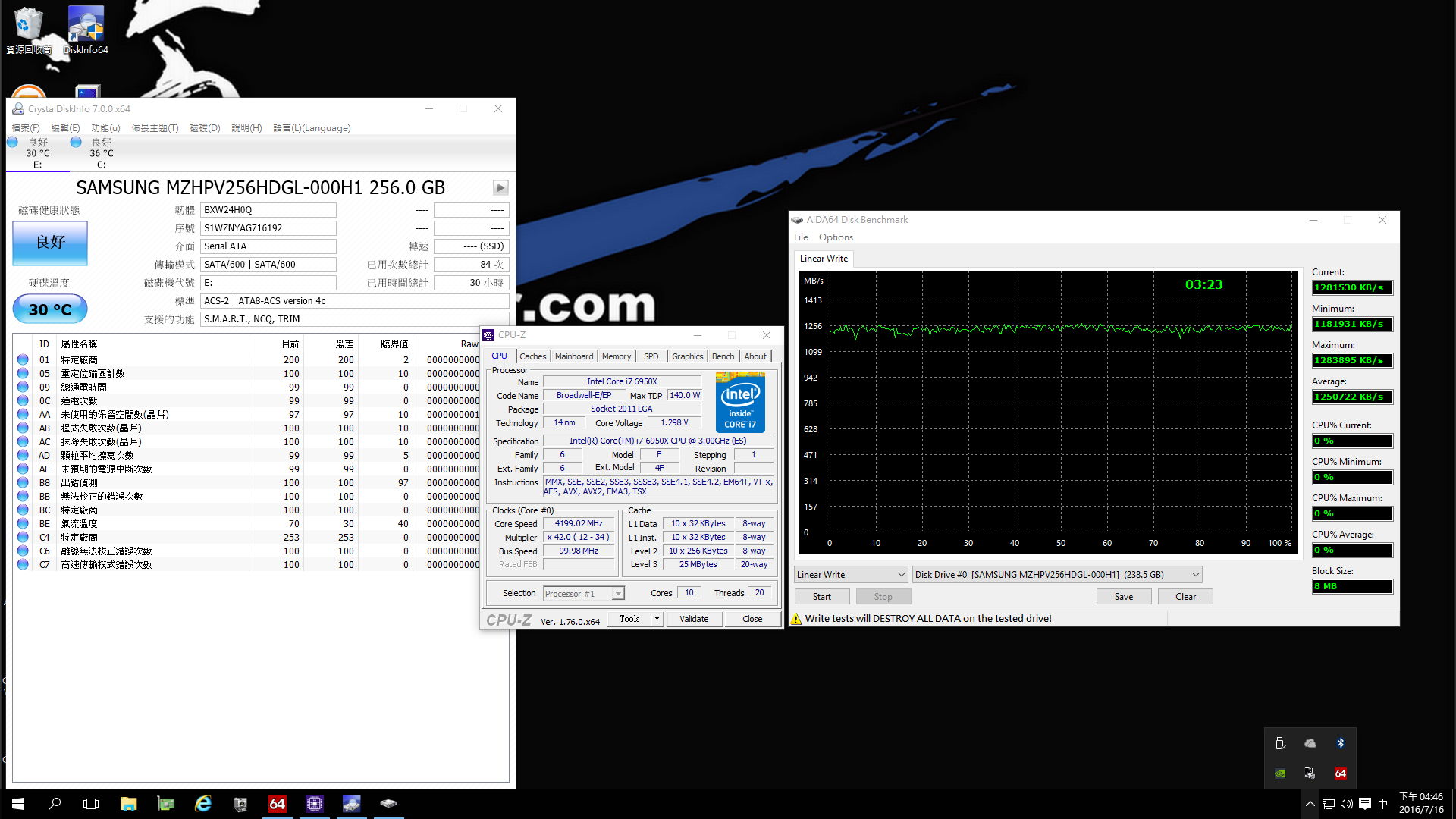Switch to AIDA64 via red 64 taskbar icon
Image resolution: width=1456 pixels, height=819 pixels.
click(x=278, y=804)
